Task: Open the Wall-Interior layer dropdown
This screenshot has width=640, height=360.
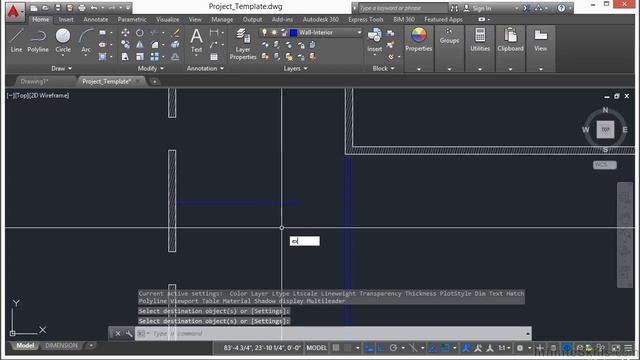Action: click(359, 32)
